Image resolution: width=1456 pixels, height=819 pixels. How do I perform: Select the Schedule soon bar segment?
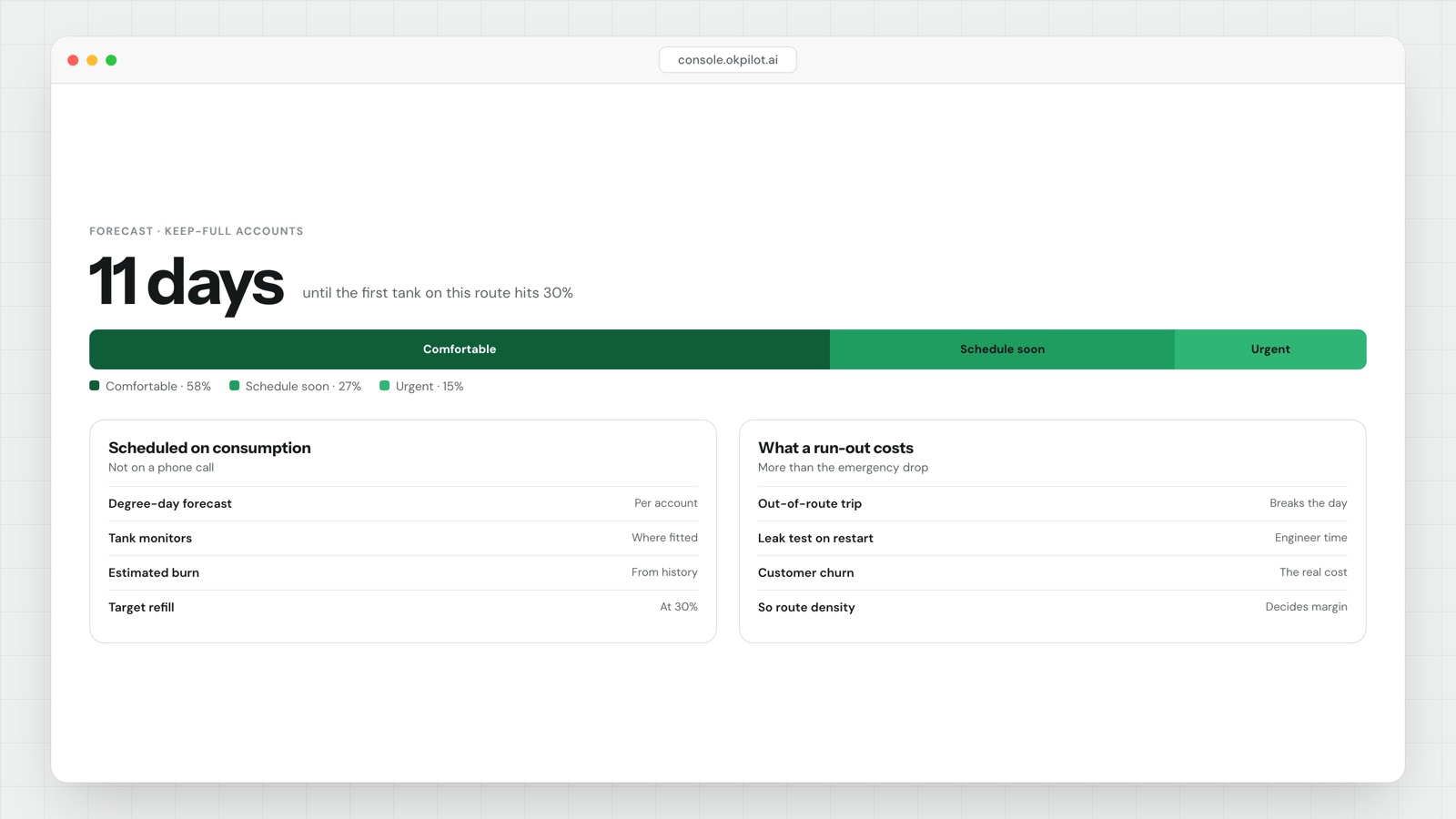coord(1002,349)
